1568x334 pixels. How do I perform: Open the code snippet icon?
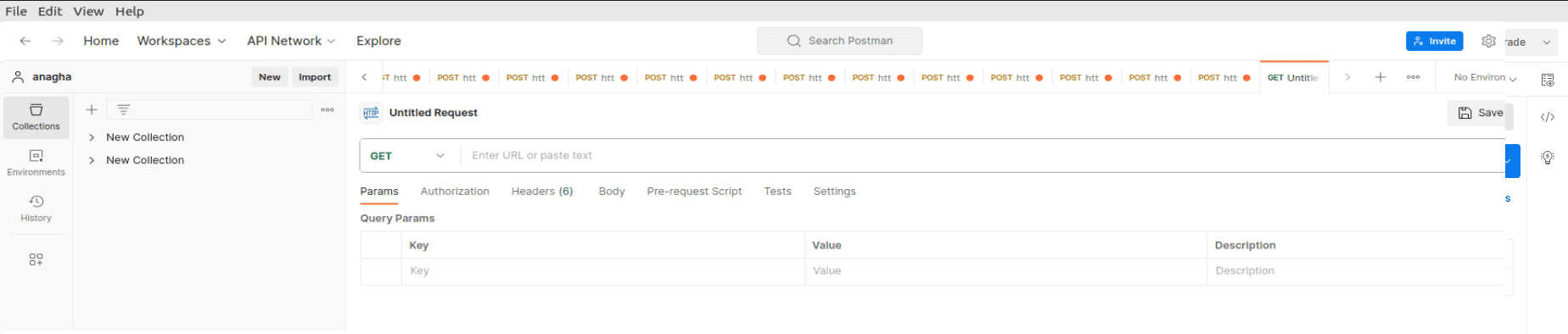click(1548, 117)
